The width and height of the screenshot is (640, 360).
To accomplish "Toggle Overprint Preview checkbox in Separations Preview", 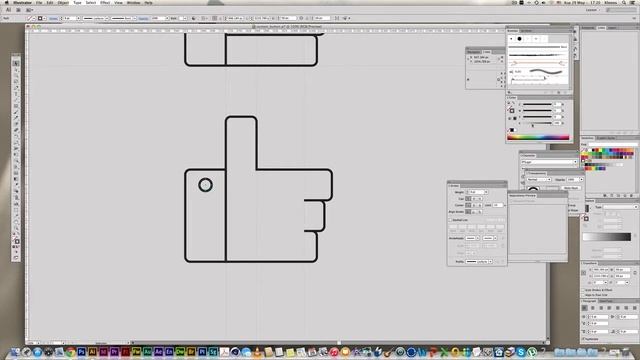I will click(x=511, y=201).
